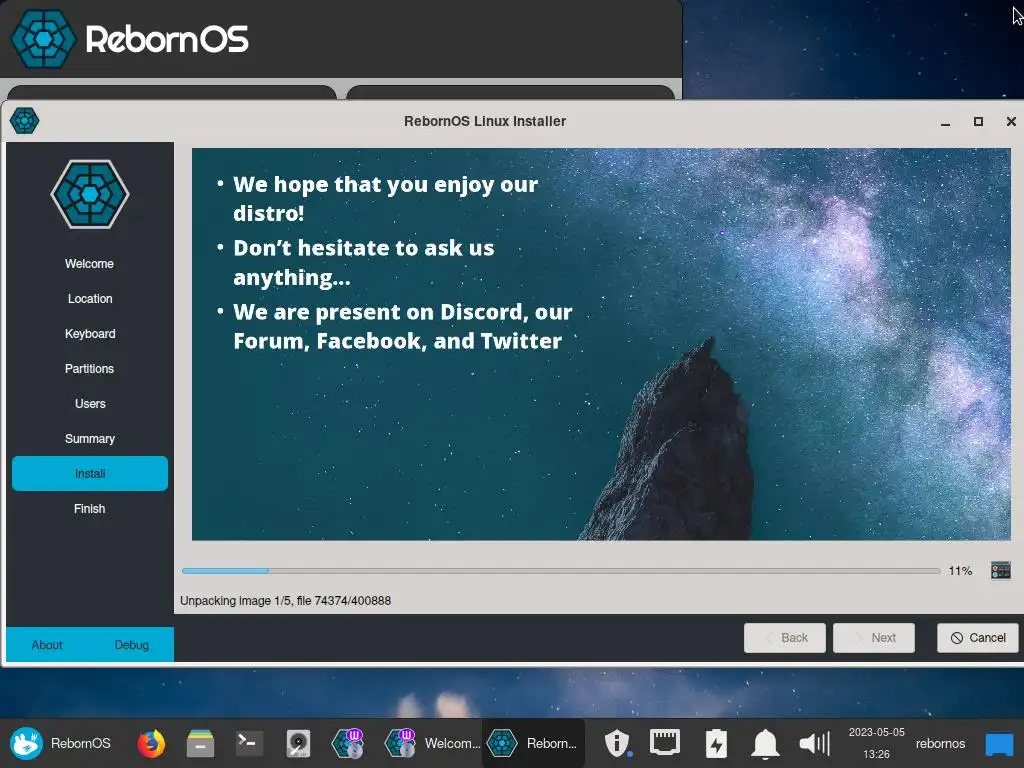Viewport: 1024px width, 768px height.
Task: Click the Unpacking image 1/5 status text
Action: pos(285,601)
